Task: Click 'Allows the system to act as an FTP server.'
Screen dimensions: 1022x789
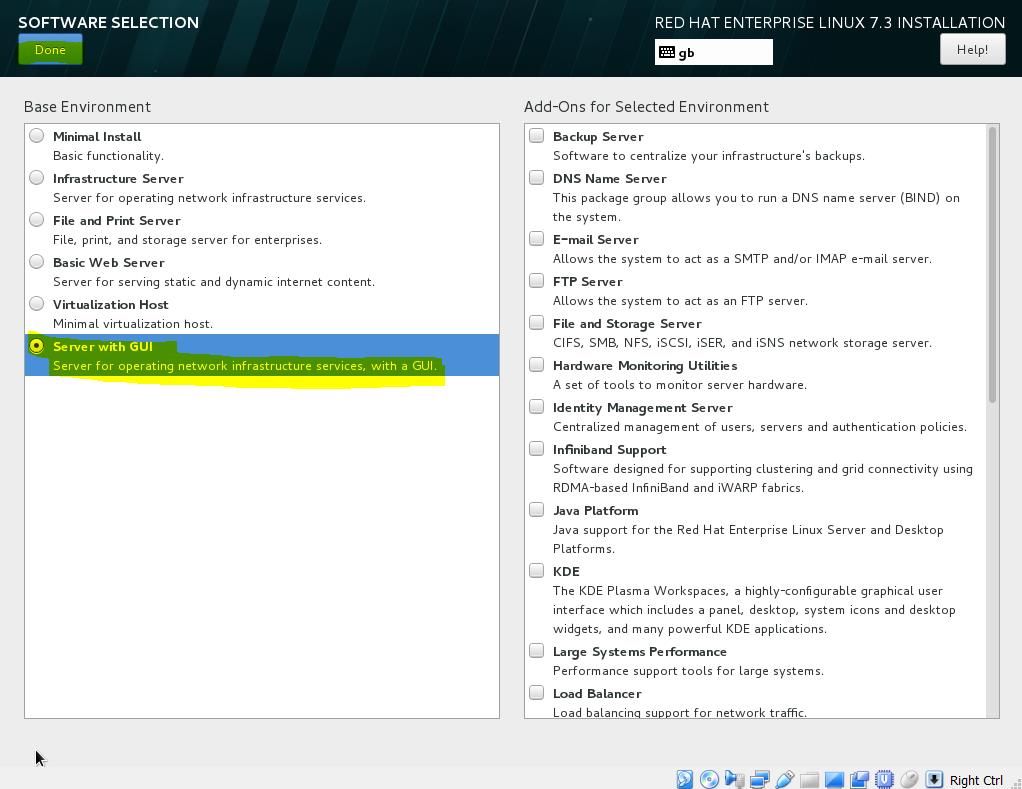Action: click(x=680, y=301)
